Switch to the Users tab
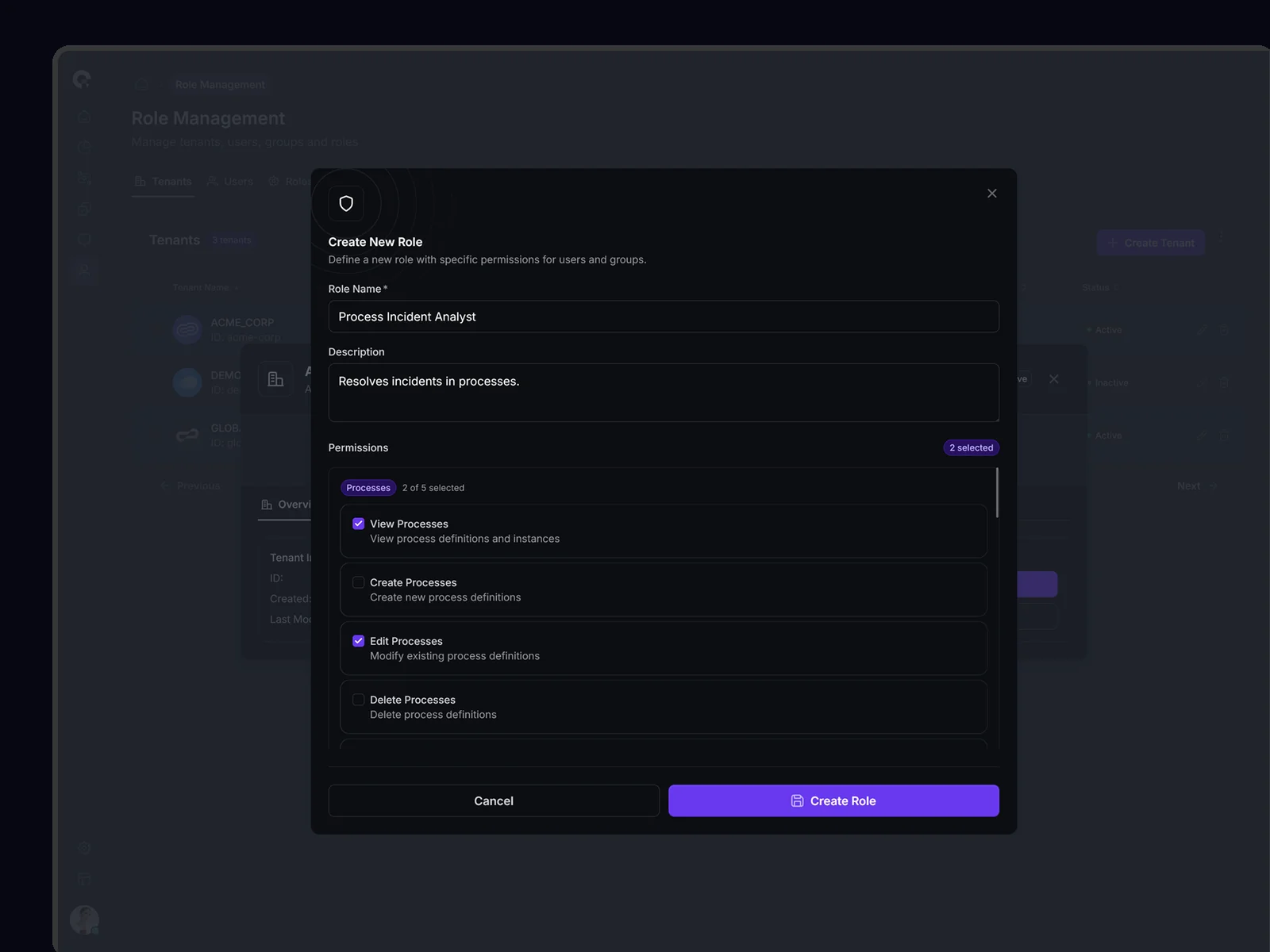The image size is (1270, 952). click(x=230, y=182)
